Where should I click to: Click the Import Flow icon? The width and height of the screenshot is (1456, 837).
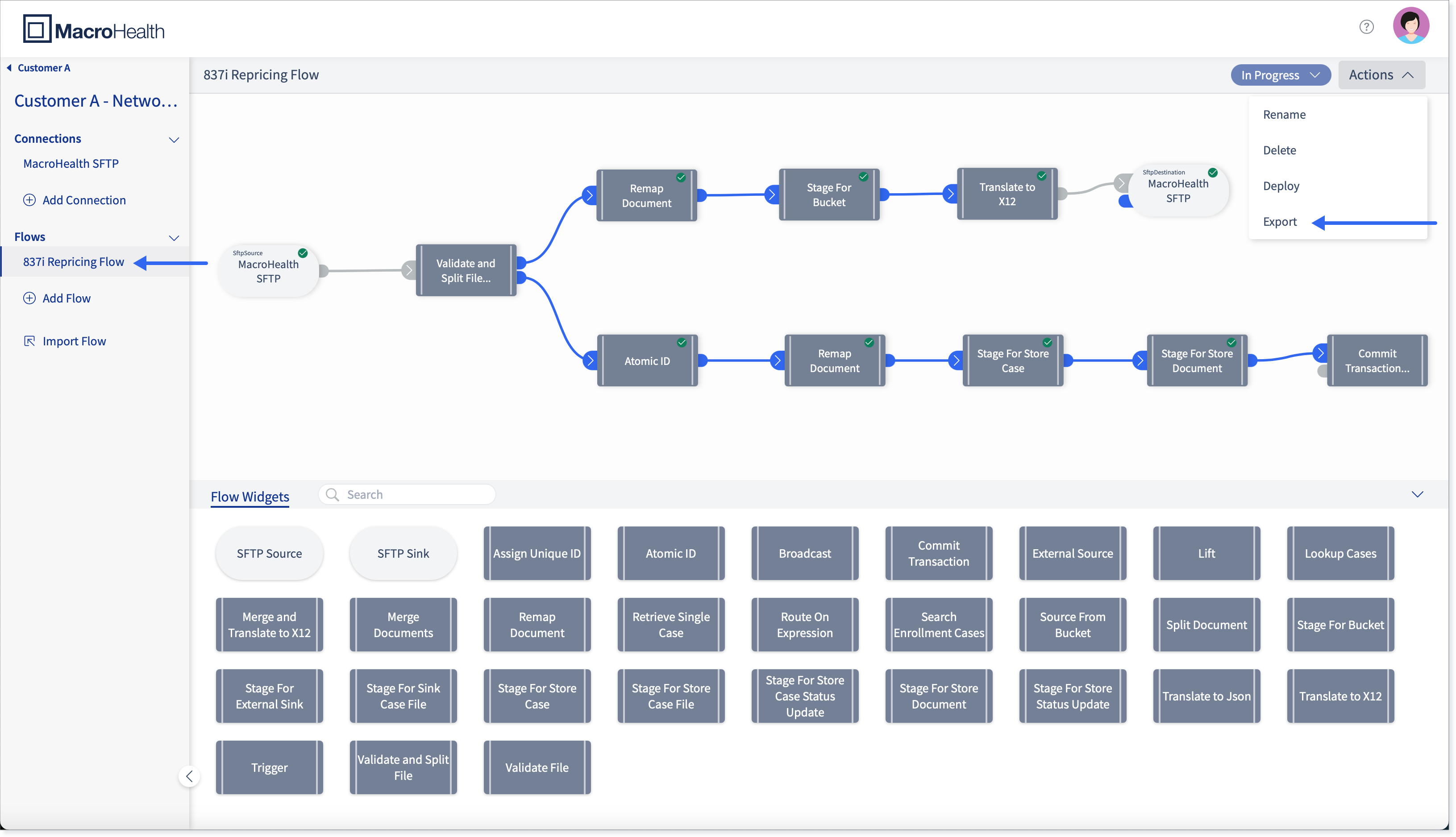tap(29, 341)
